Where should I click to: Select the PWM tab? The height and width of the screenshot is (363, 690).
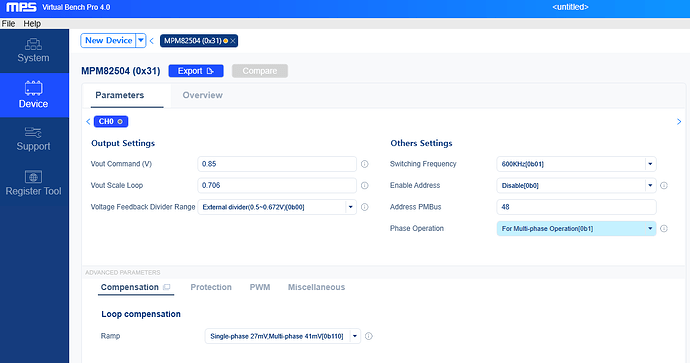[x=260, y=287]
